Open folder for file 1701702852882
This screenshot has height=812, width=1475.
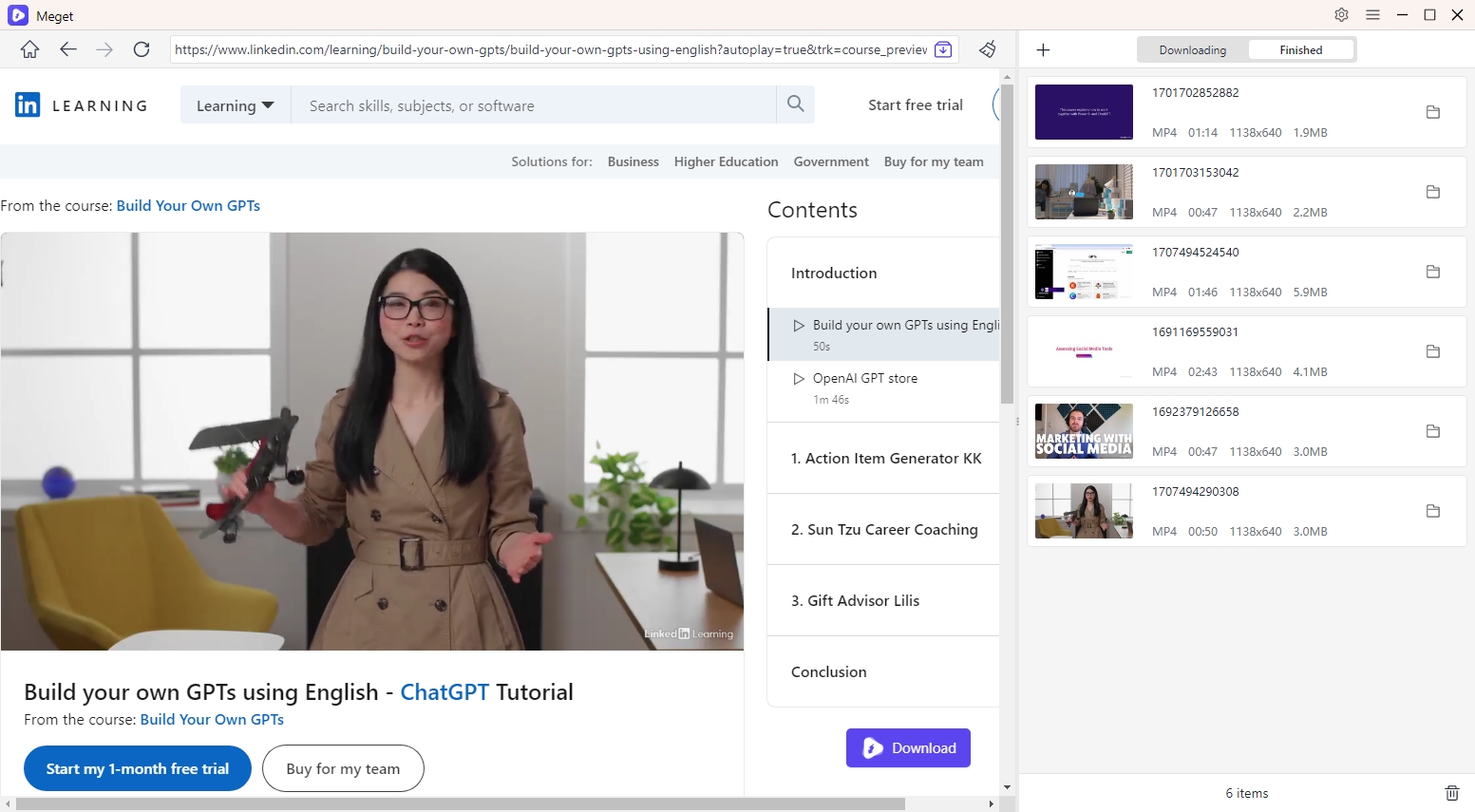click(1433, 112)
